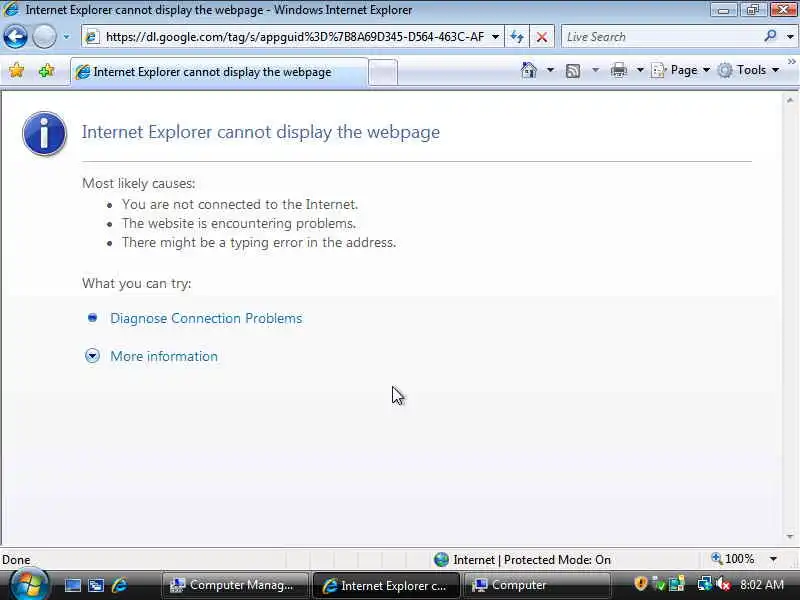Go back with the Back arrow button
This screenshot has height=600, width=800.
(15, 37)
